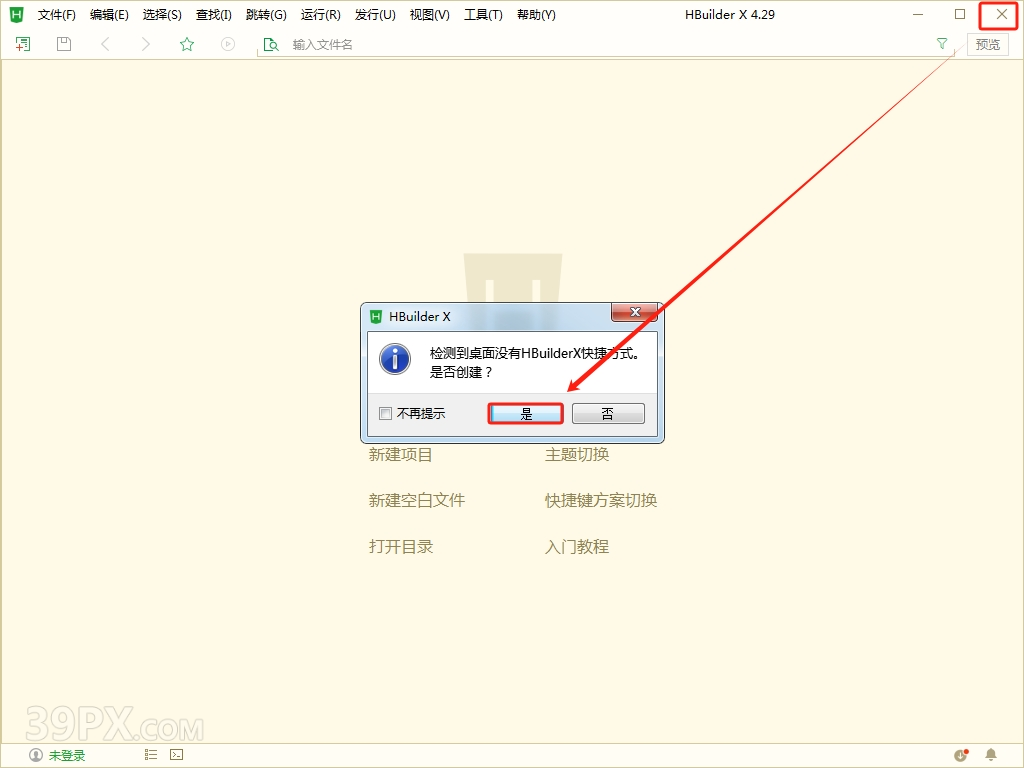Click the notification bell icon
The height and width of the screenshot is (768, 1024).
point(991,755)
